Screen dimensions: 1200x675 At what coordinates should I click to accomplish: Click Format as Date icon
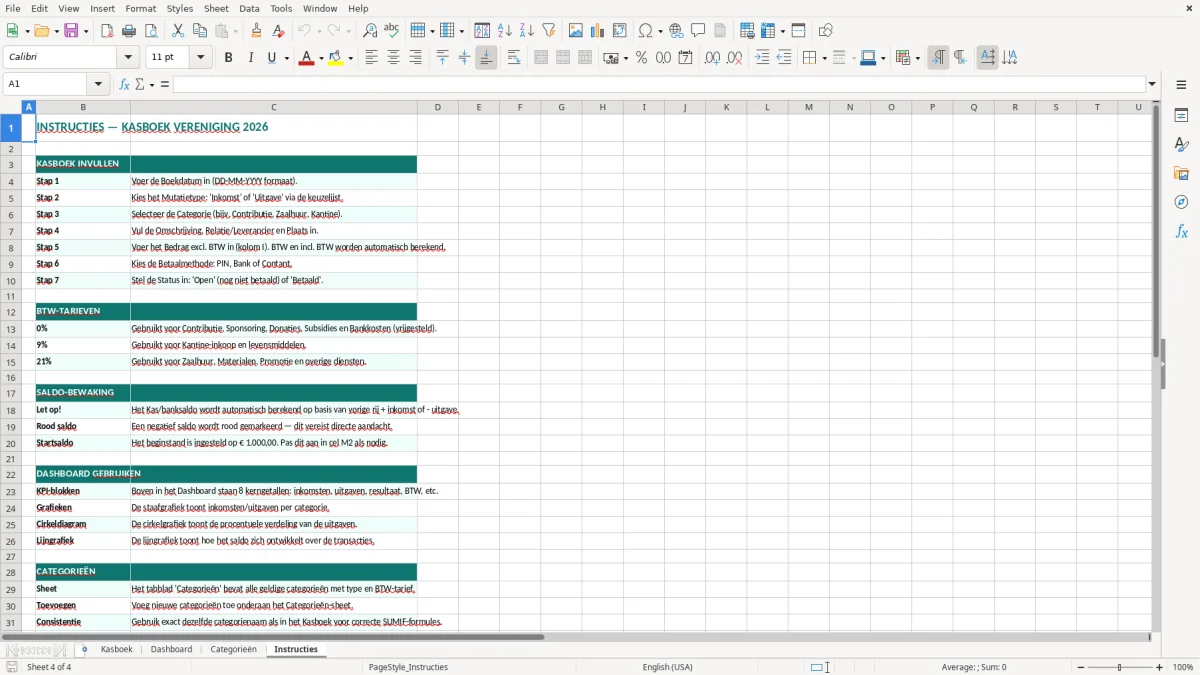tap(685, 58)
